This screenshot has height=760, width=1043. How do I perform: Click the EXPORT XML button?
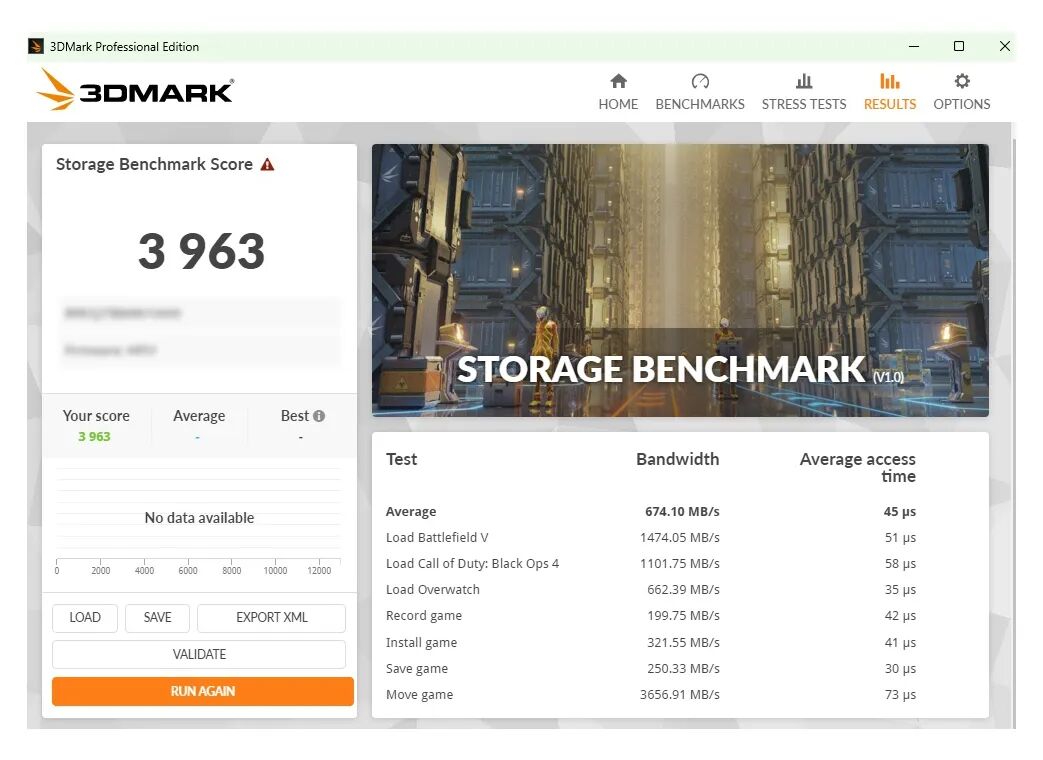[x=271, y=617]
